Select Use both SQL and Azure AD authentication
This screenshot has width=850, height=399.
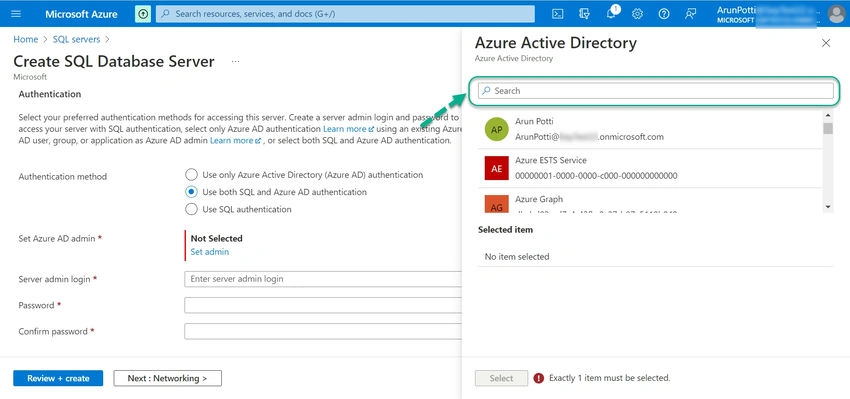pos(191,192)
